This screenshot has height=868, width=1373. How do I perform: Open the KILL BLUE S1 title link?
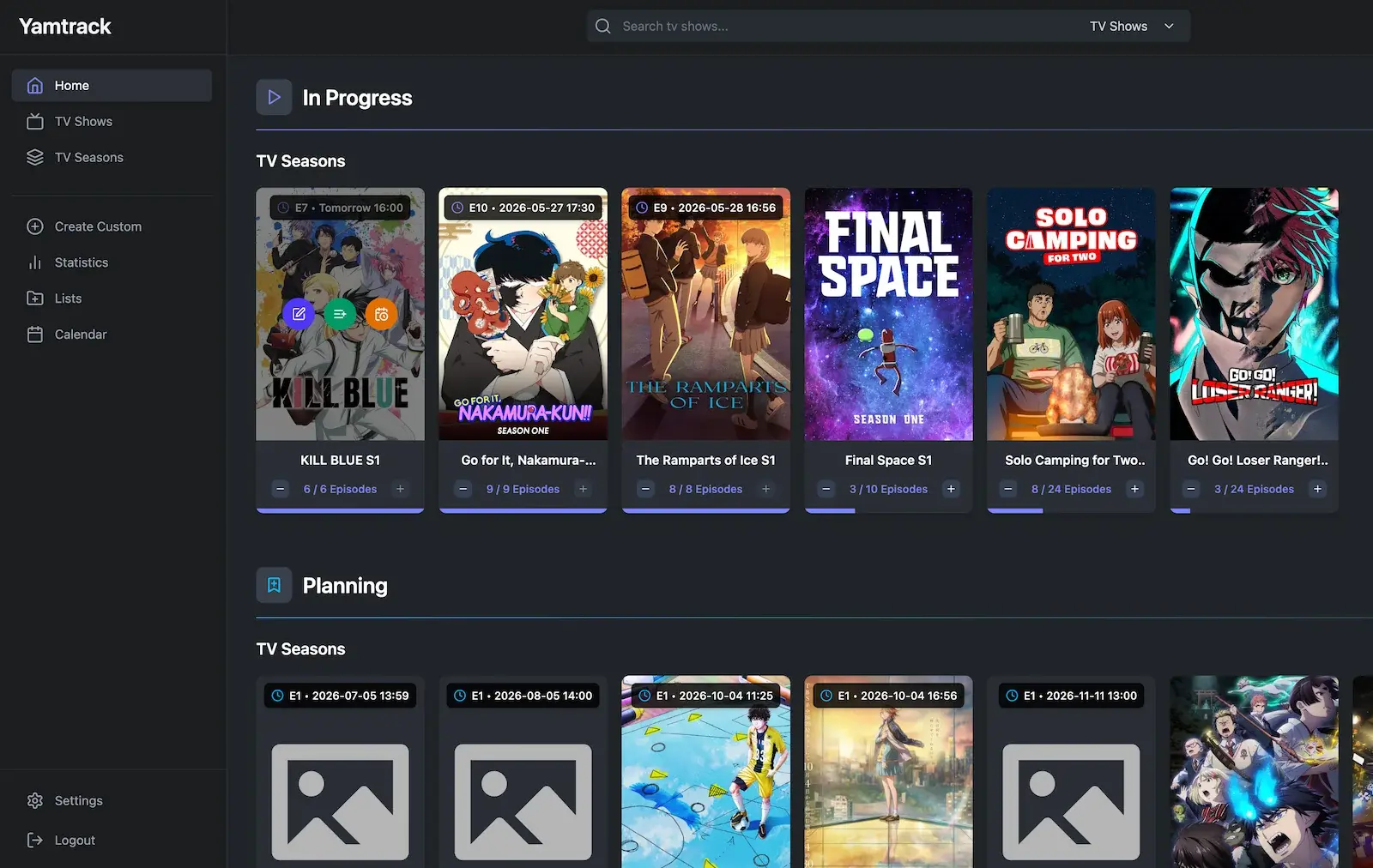[340, 461]
